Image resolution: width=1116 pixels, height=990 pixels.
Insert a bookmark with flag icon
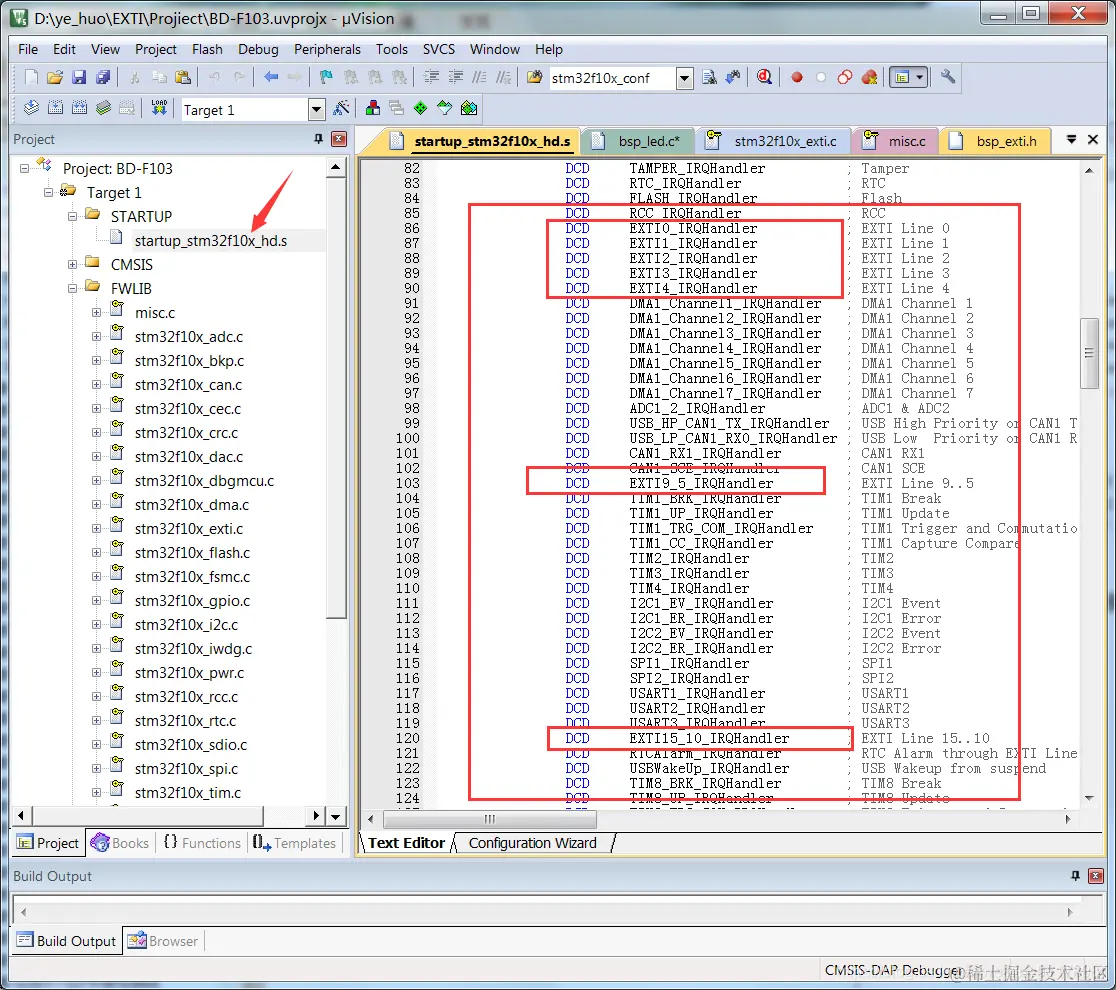(x=326, y=77)
